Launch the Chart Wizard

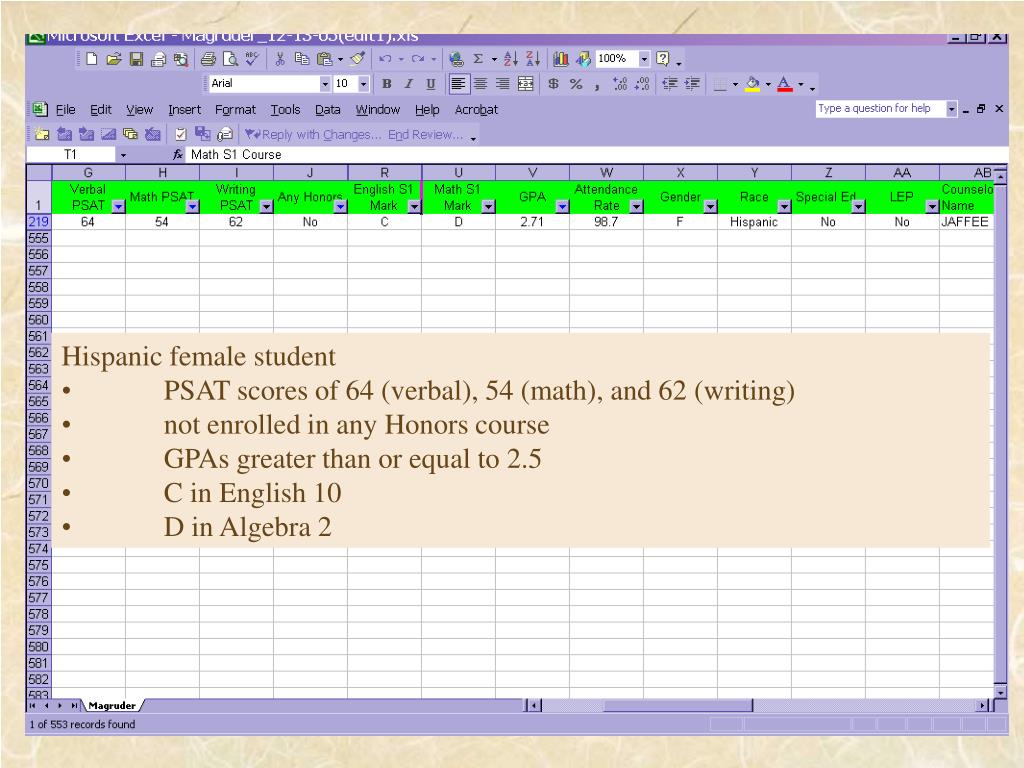pyautogui.click(x=560, y=59)
